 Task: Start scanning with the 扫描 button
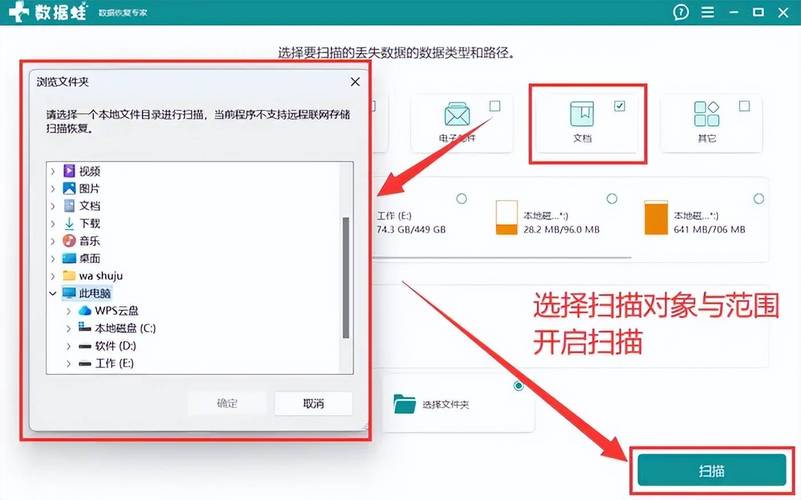(x=711, y=470)
